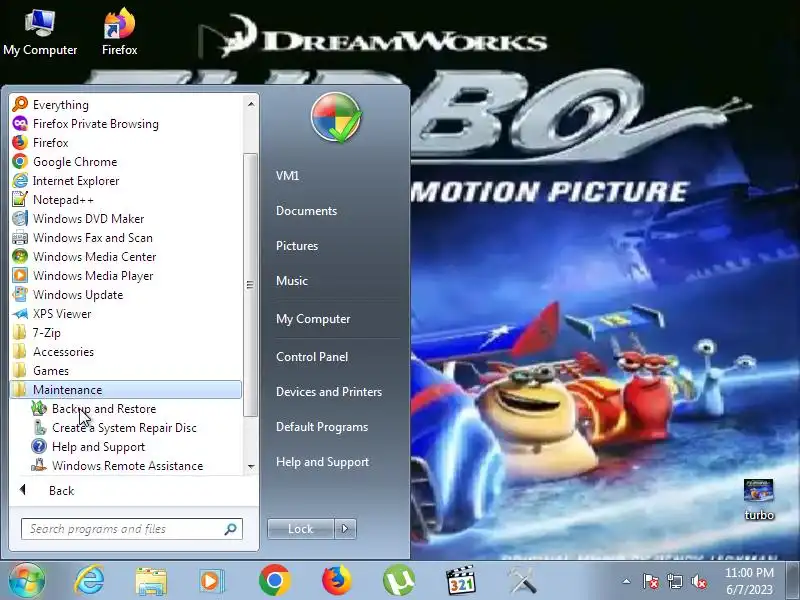This screenshot has width=800, height=600.
Task: Open Pictures from the Start menu
Action: [x=297, y=245]
